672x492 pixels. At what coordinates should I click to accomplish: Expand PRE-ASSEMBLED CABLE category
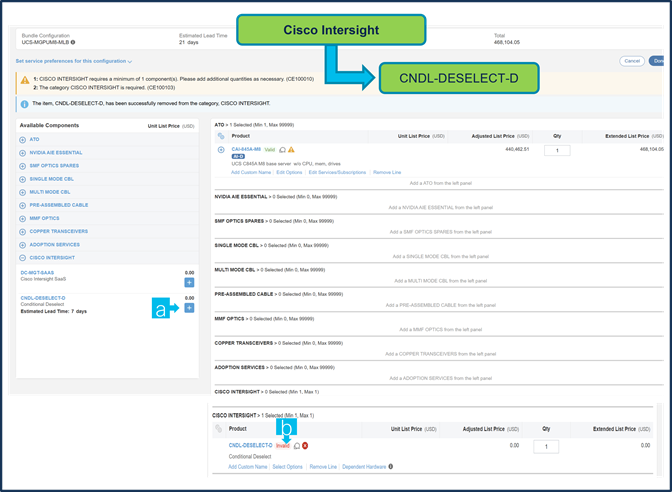23,205
